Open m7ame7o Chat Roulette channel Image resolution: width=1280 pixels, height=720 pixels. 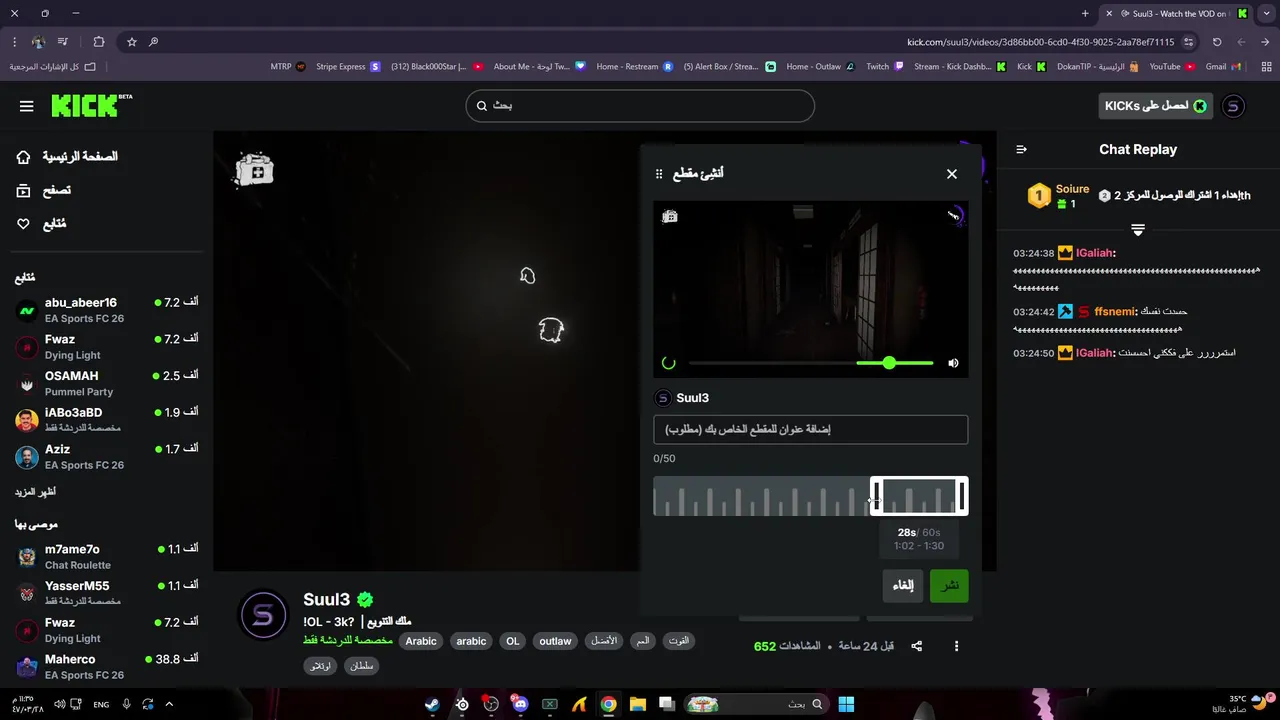pyautogui.click(x=107, y=557)
